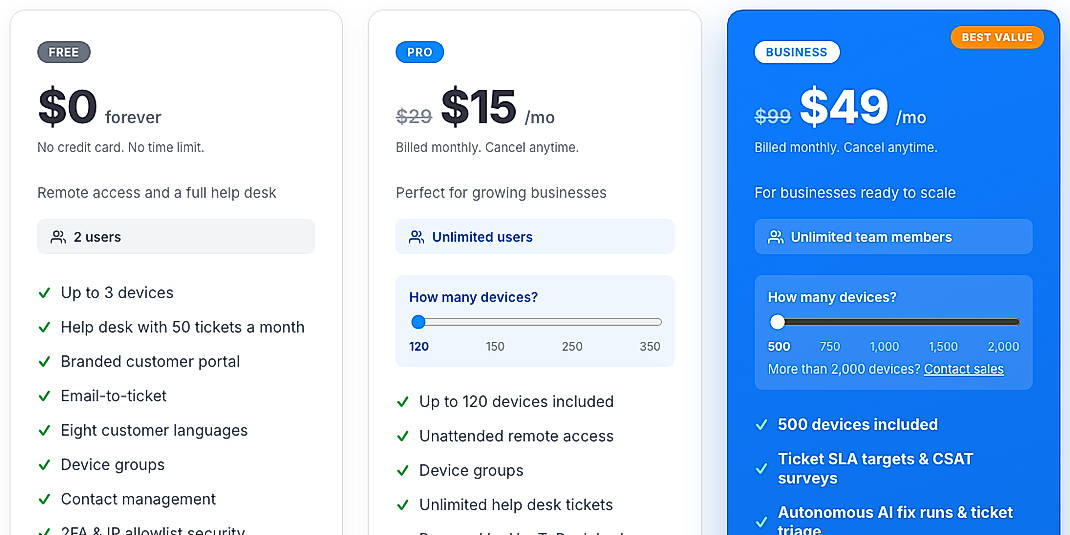This screenshot has height=535, width=1070.
Task: Click the FREE plan badge
Action: tap(63, 52)
